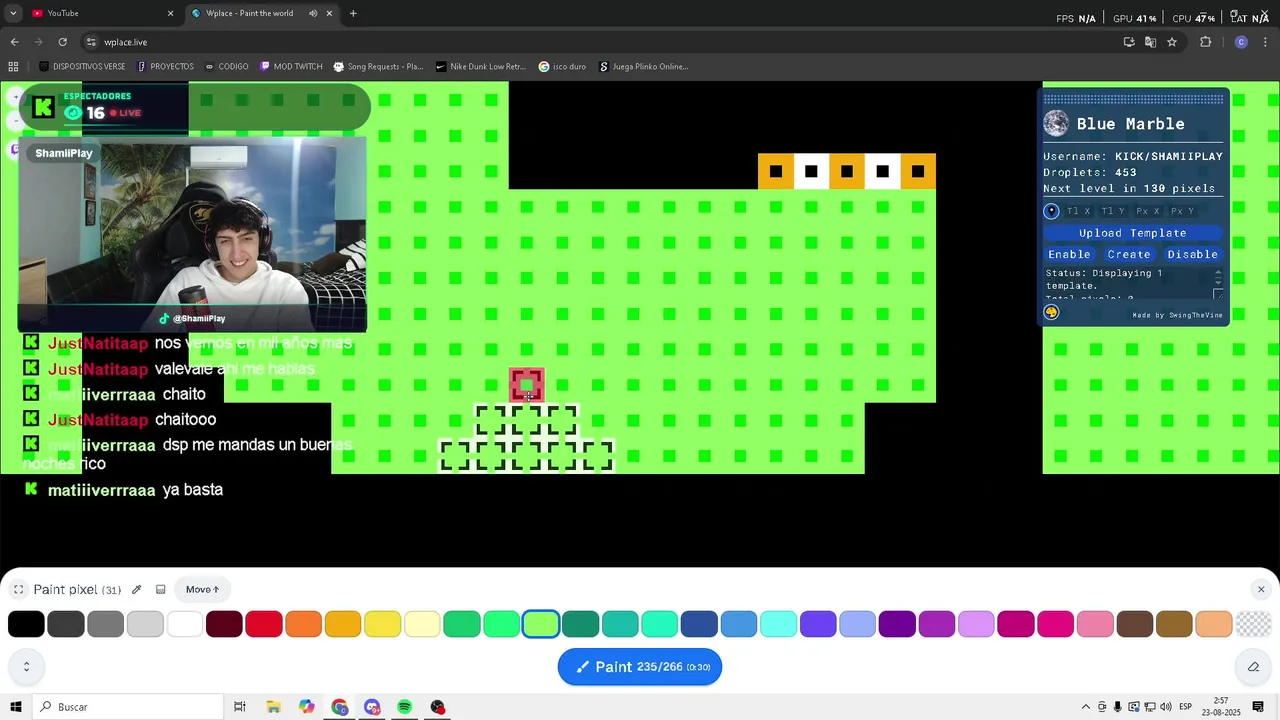Click the Blue Marble dotted drag bar

coord(1133,98)
